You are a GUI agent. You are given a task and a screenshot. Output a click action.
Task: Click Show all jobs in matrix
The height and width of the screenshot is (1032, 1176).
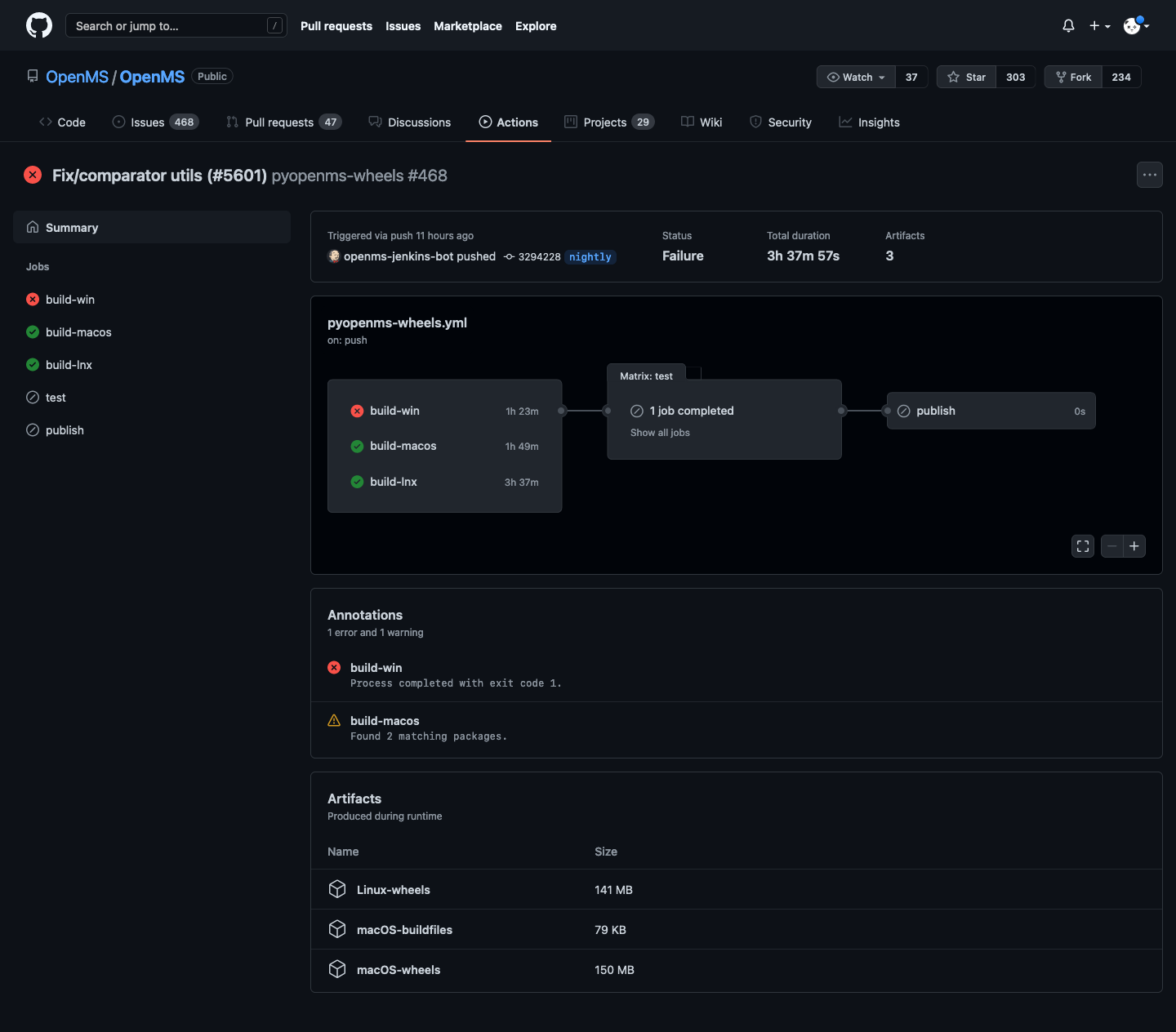click(660, 433)
